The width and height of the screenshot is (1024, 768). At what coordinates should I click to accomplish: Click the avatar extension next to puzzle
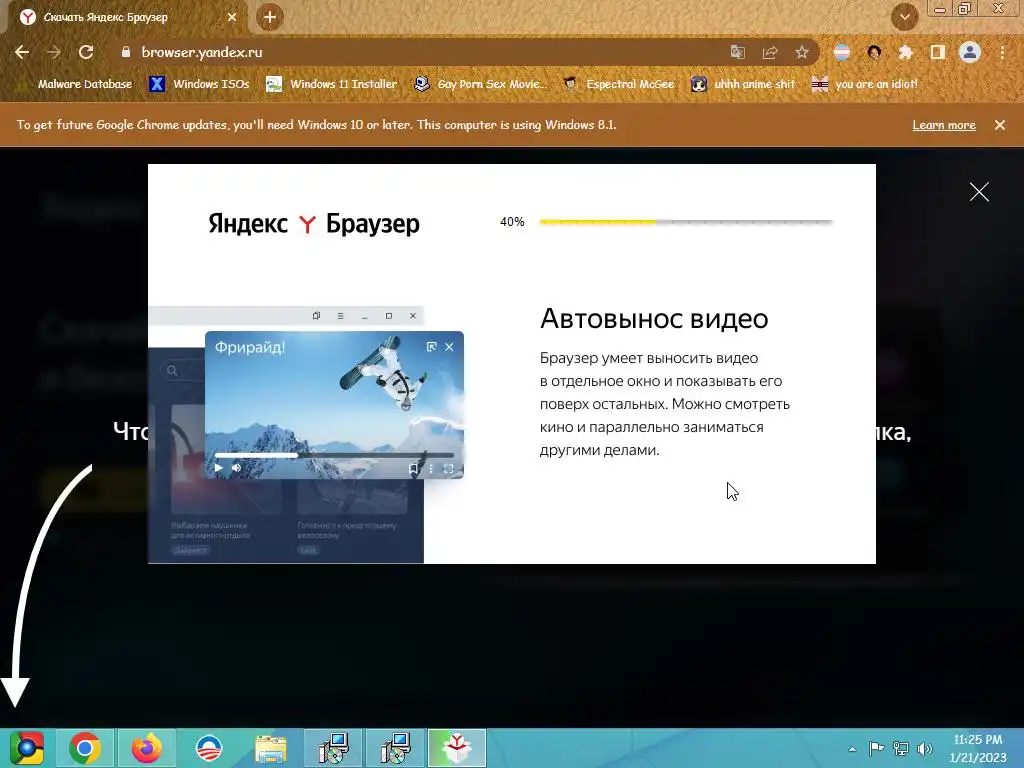tap(874, 52)
